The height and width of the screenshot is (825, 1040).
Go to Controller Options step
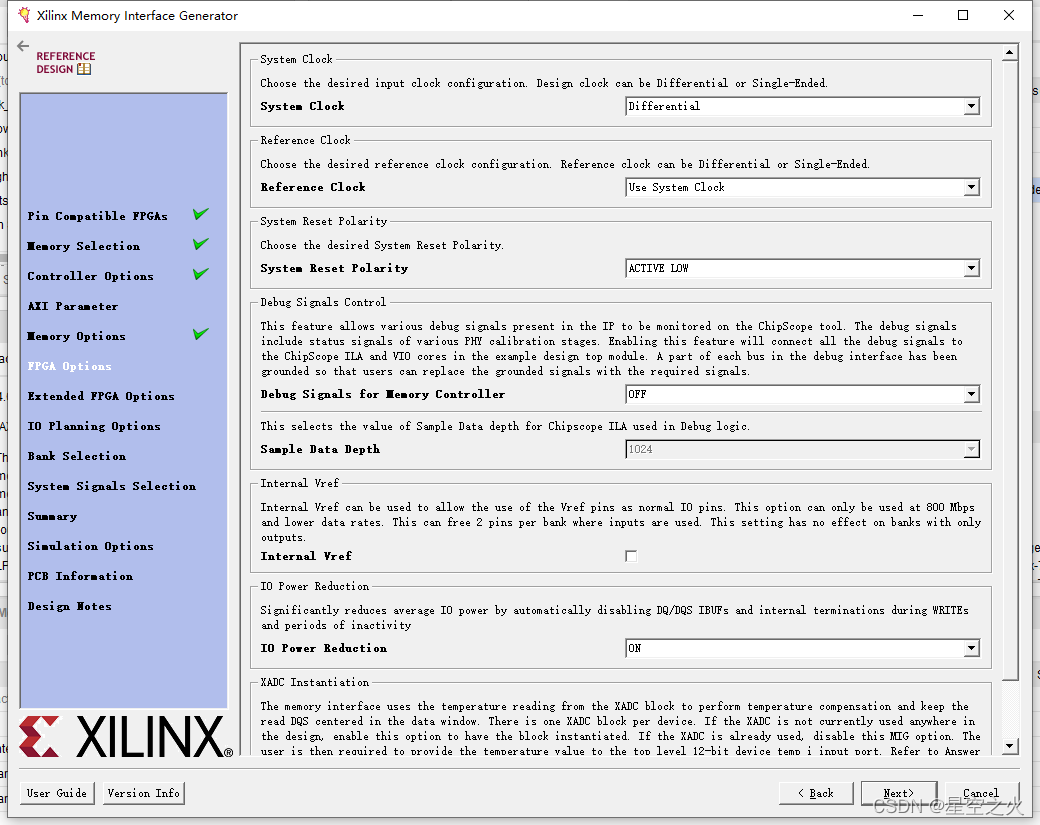tap(90, 276)
